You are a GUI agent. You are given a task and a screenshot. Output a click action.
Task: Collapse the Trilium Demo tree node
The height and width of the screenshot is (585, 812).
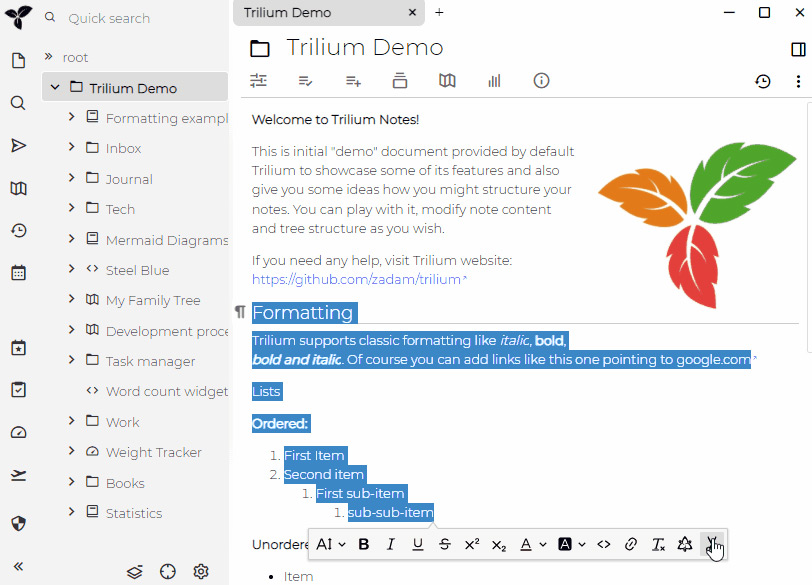[55, 87]
